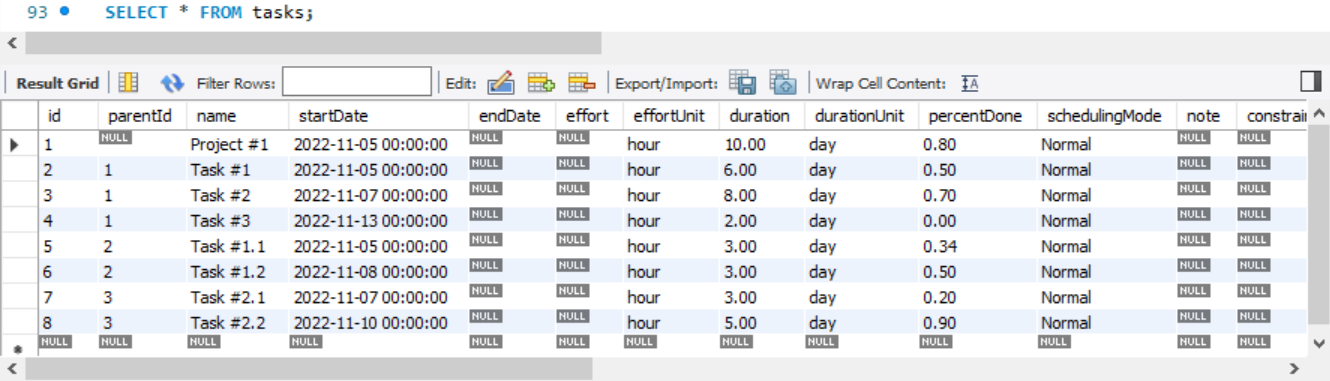Image resolution: width=1330 pixels, height=381 pixels.
Task: Click the effort column header
Action: click(x=588, y=116)
